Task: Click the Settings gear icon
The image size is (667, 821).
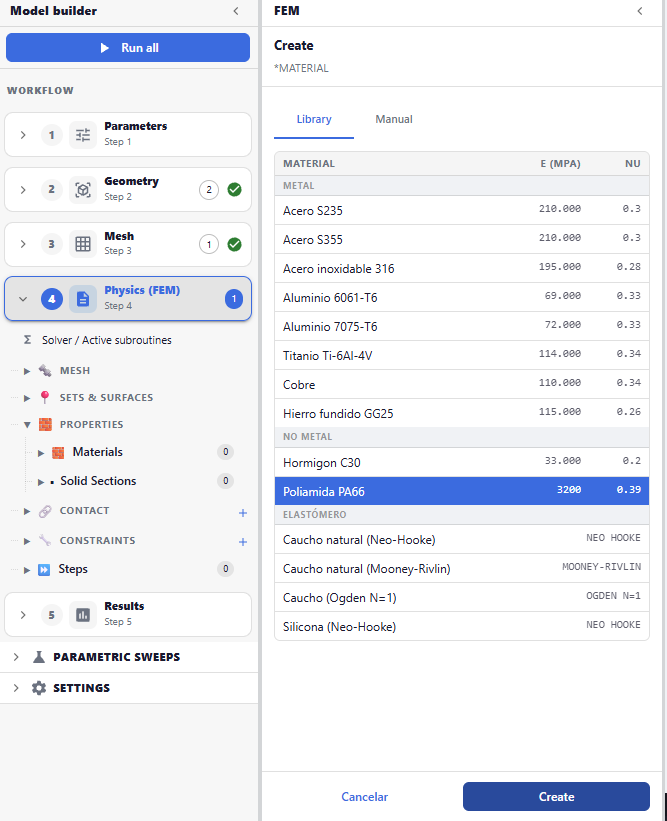Action: [39, 687]
